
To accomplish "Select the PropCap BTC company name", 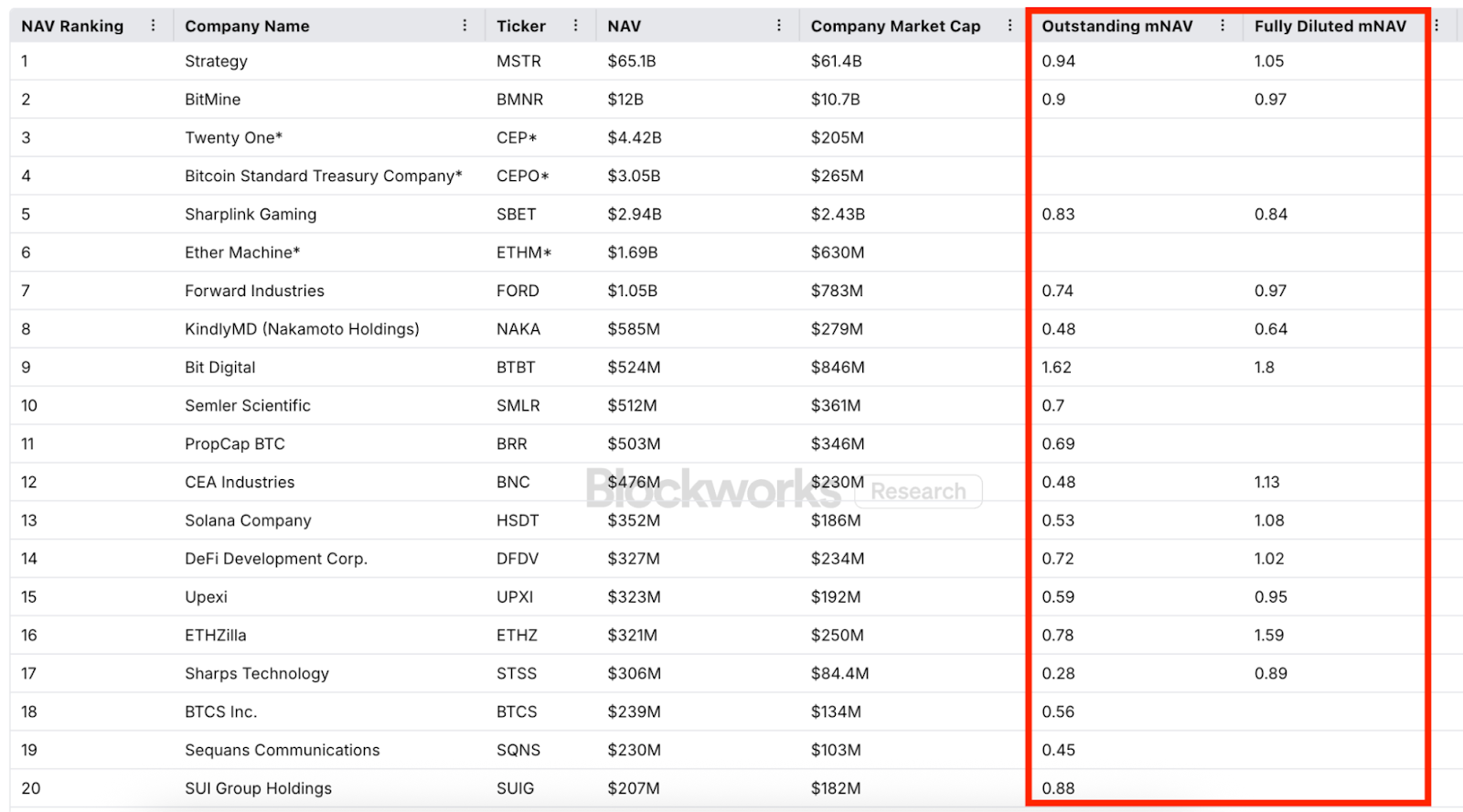I will point(235,444).
